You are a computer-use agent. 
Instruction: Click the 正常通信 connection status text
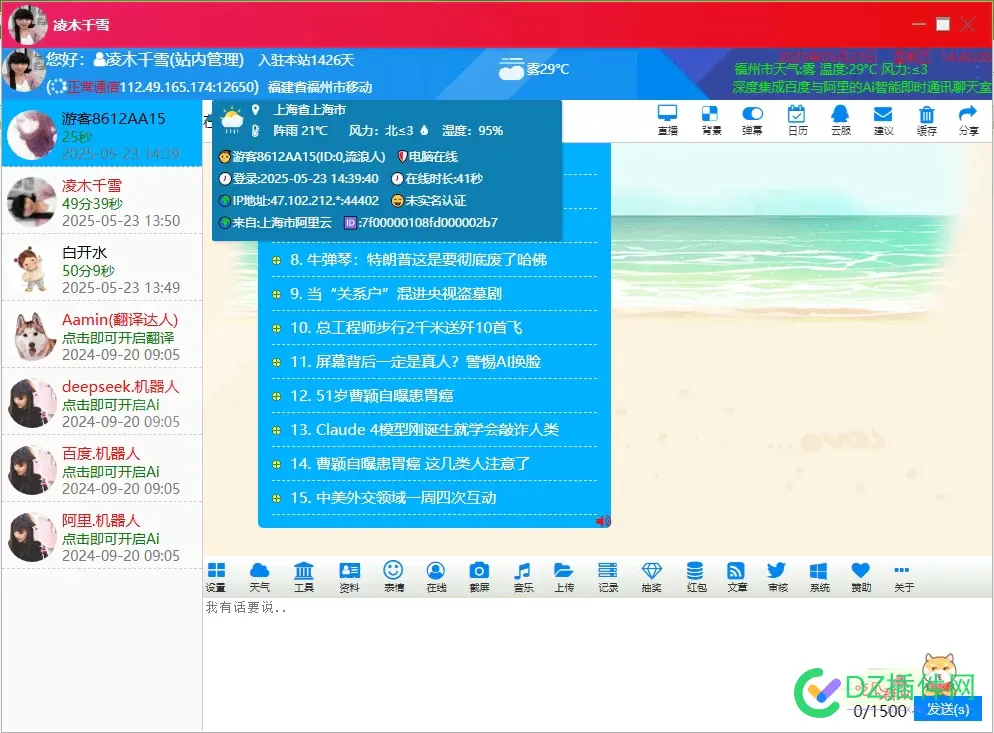93,87
